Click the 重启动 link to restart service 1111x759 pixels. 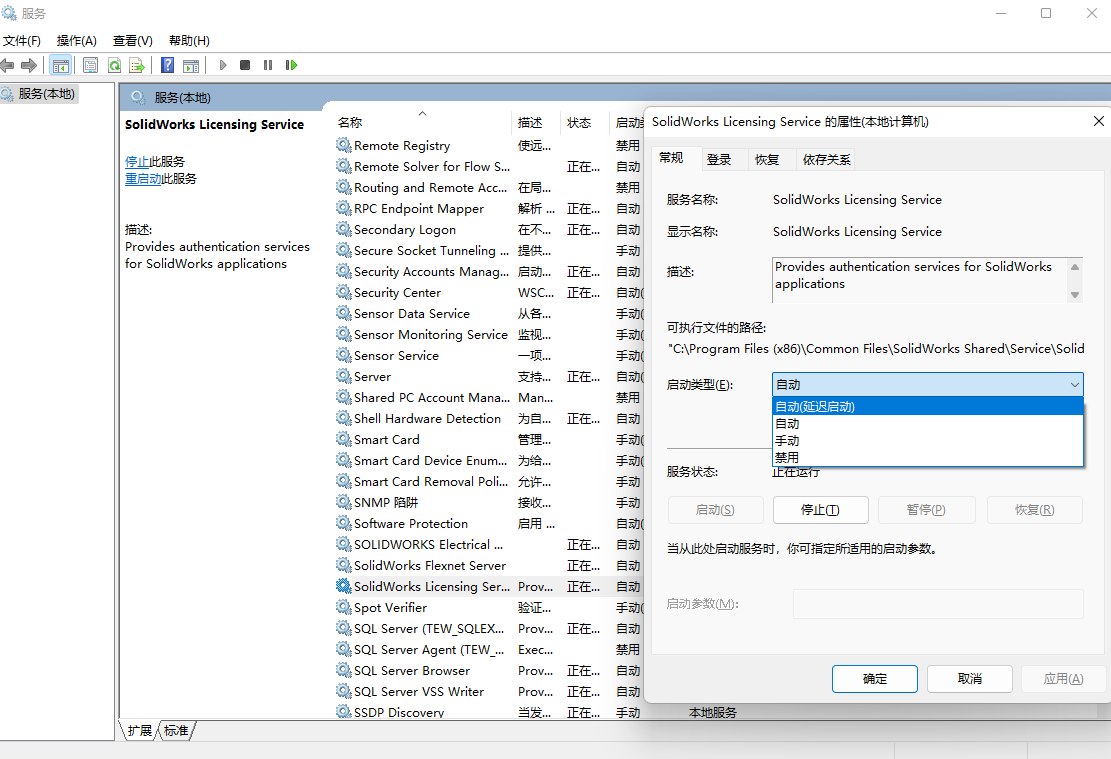[x=143, y=179]
